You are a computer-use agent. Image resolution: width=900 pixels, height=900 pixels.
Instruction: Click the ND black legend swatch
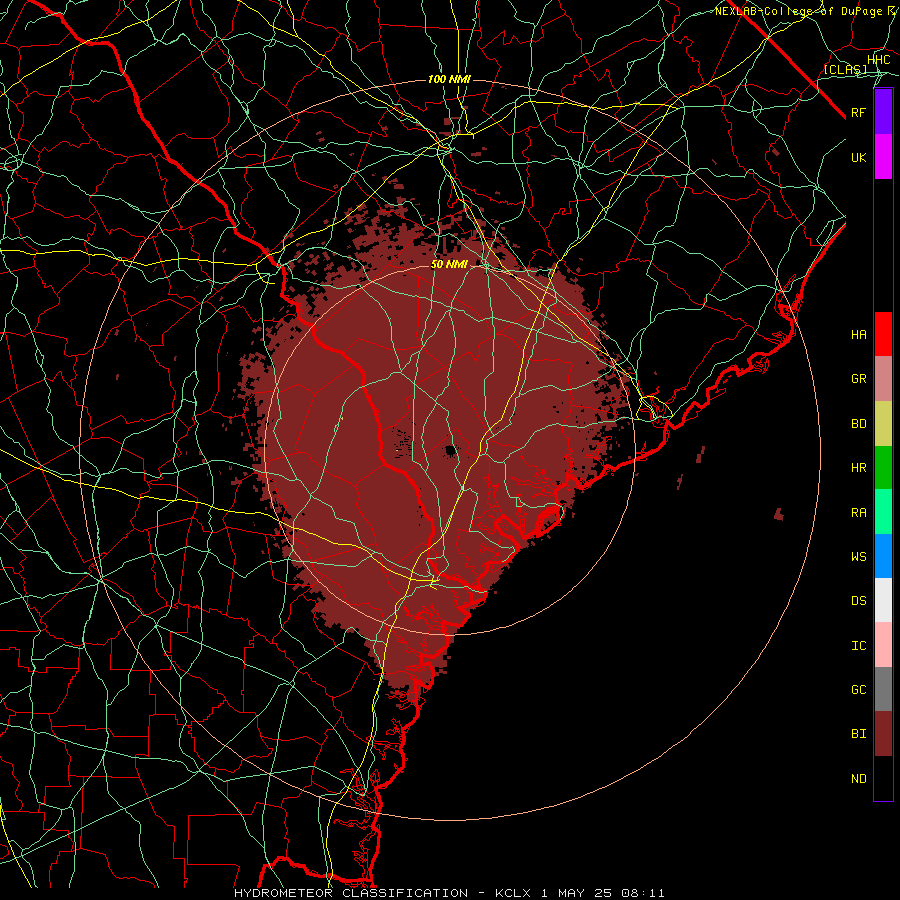coord(883,778)
